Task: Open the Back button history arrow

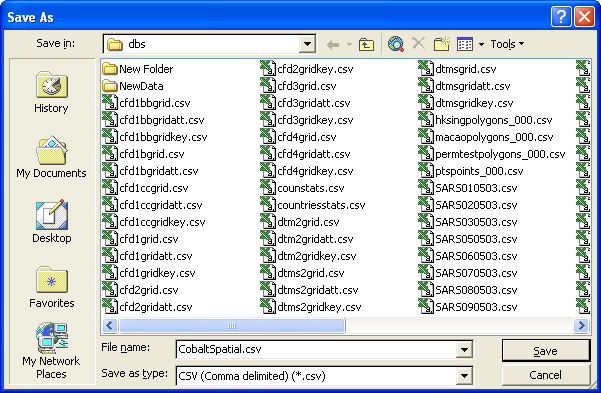Action: click(349, 44)
